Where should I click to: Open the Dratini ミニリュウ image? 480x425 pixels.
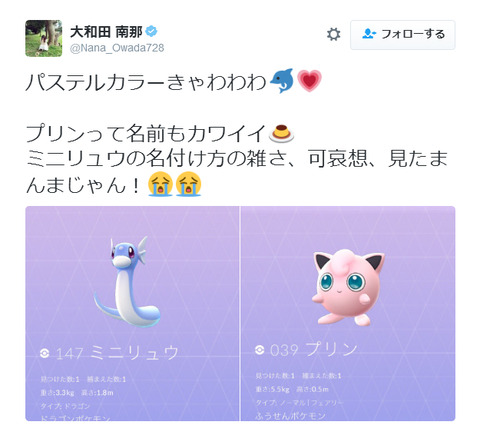(x=132, y=313)
